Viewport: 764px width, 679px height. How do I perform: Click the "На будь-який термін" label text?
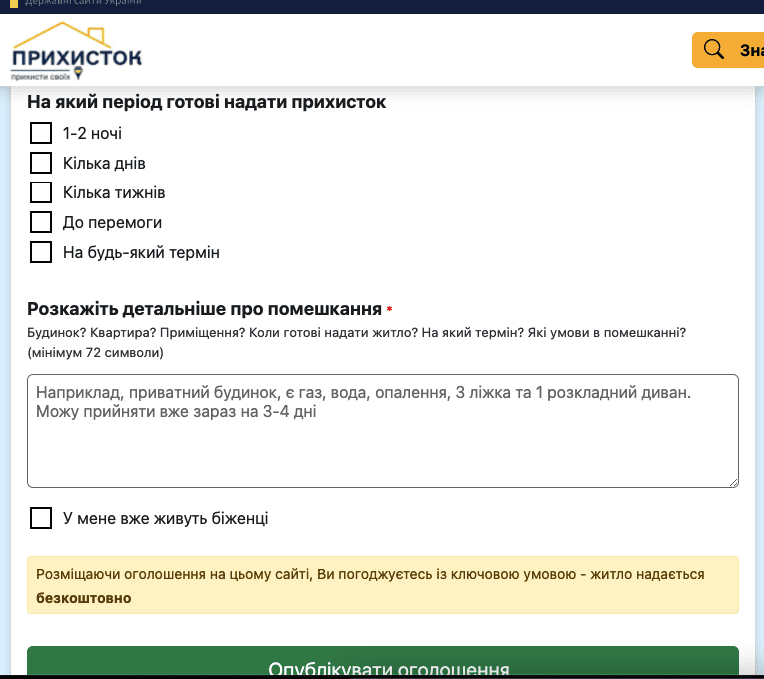(141, 252)
